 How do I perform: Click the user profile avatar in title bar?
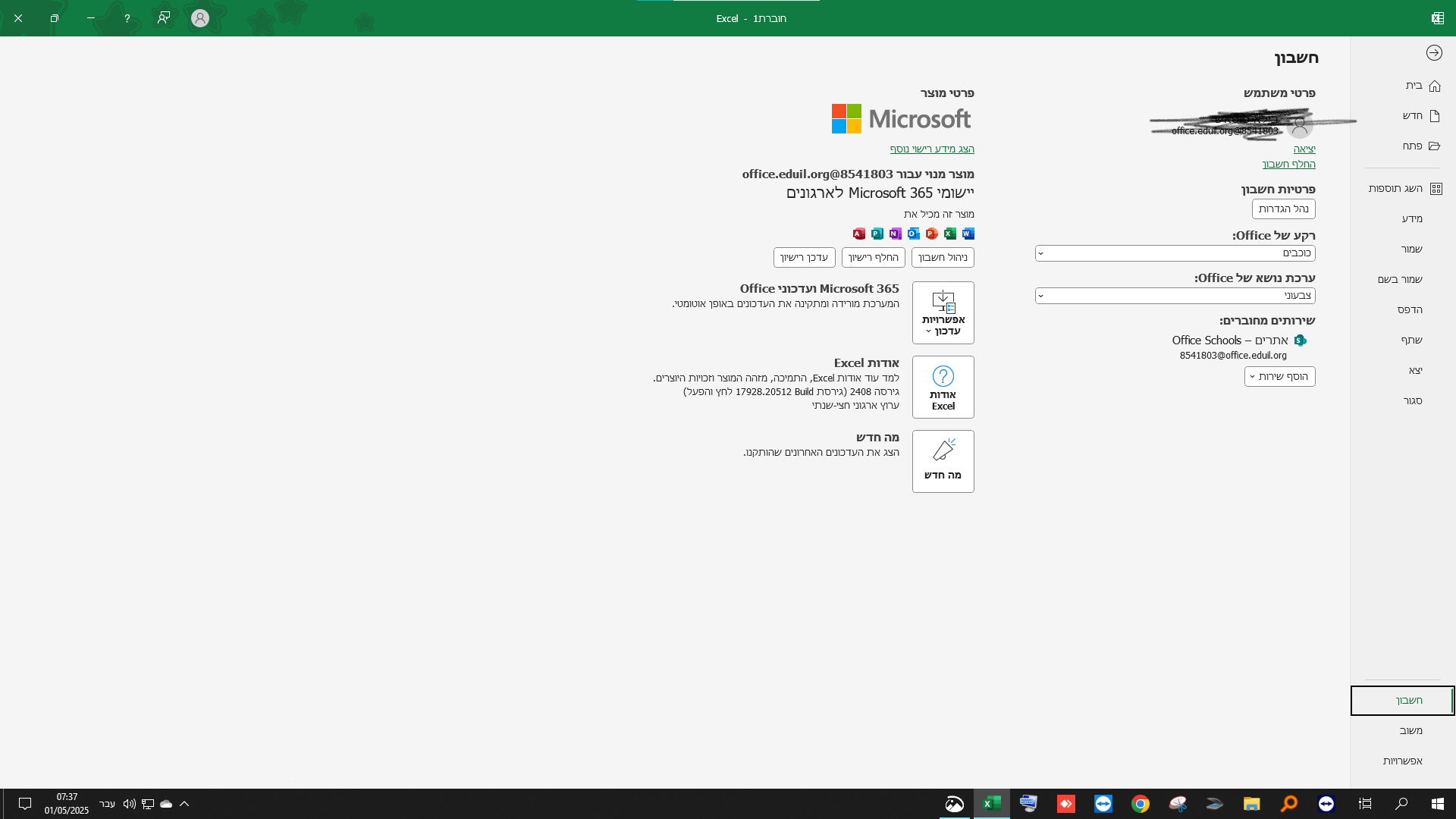coord(200,18)
